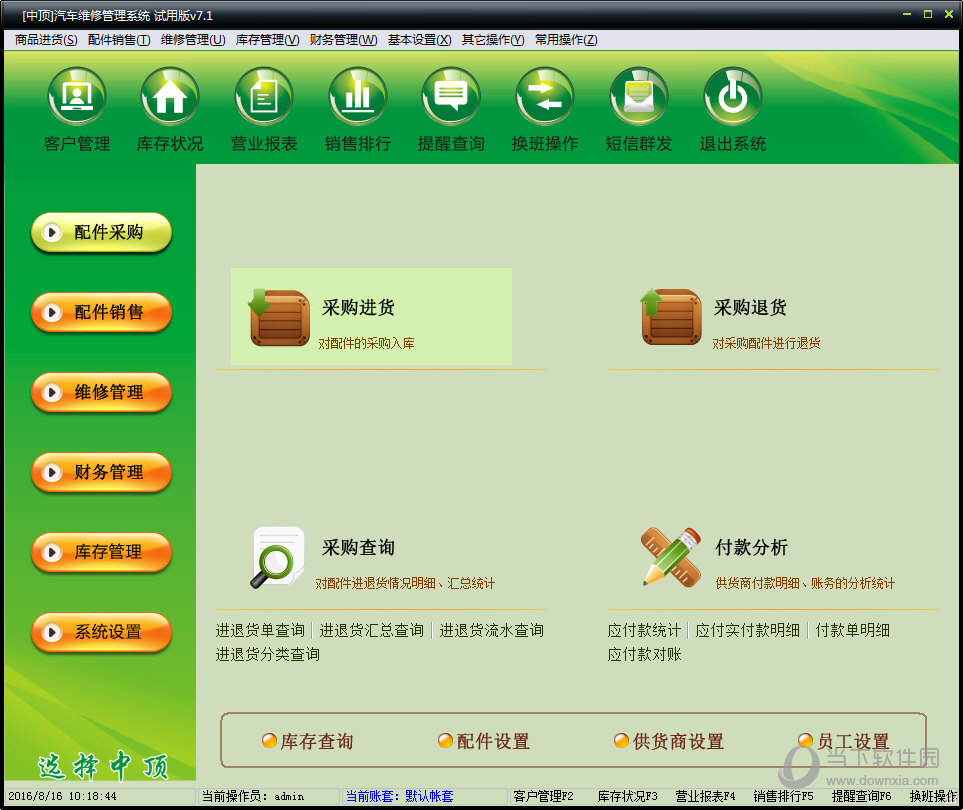The image size is (963, 810).
Task: Open the 配件销售(T) menu
Action: 119,40
